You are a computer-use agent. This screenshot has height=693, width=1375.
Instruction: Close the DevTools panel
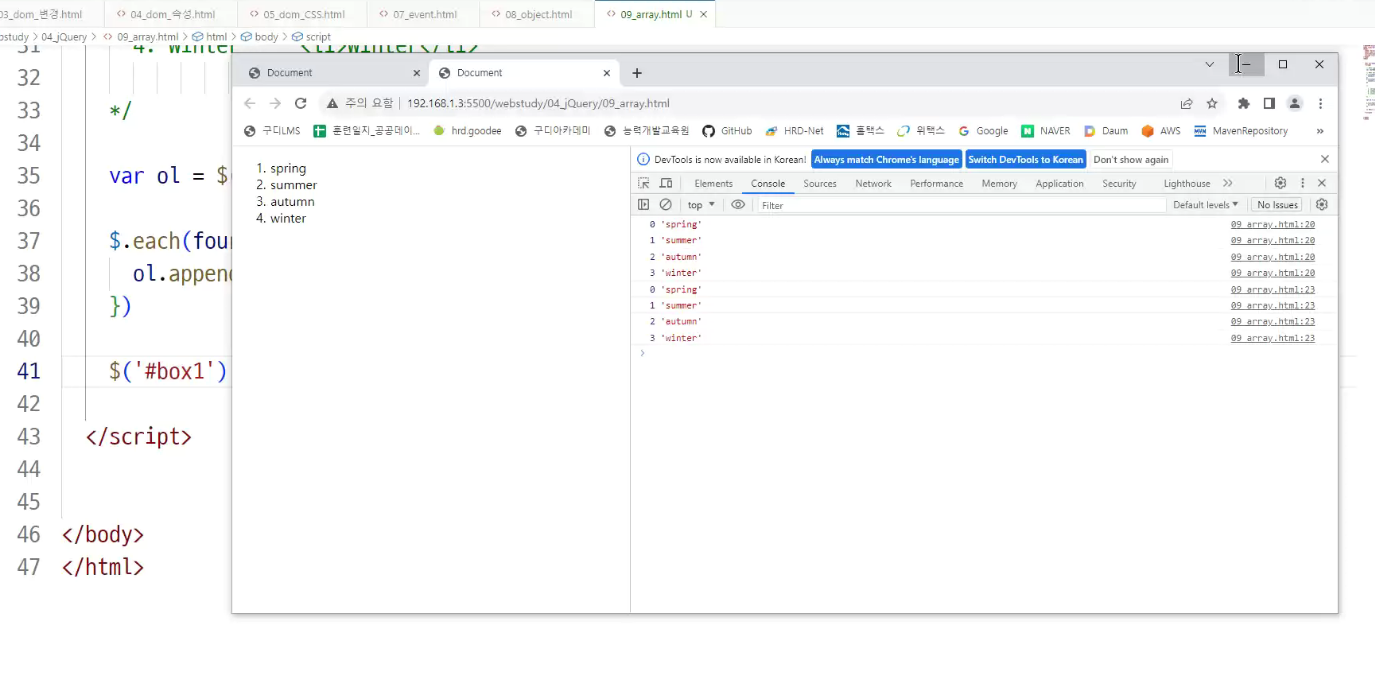(1321, 183)
